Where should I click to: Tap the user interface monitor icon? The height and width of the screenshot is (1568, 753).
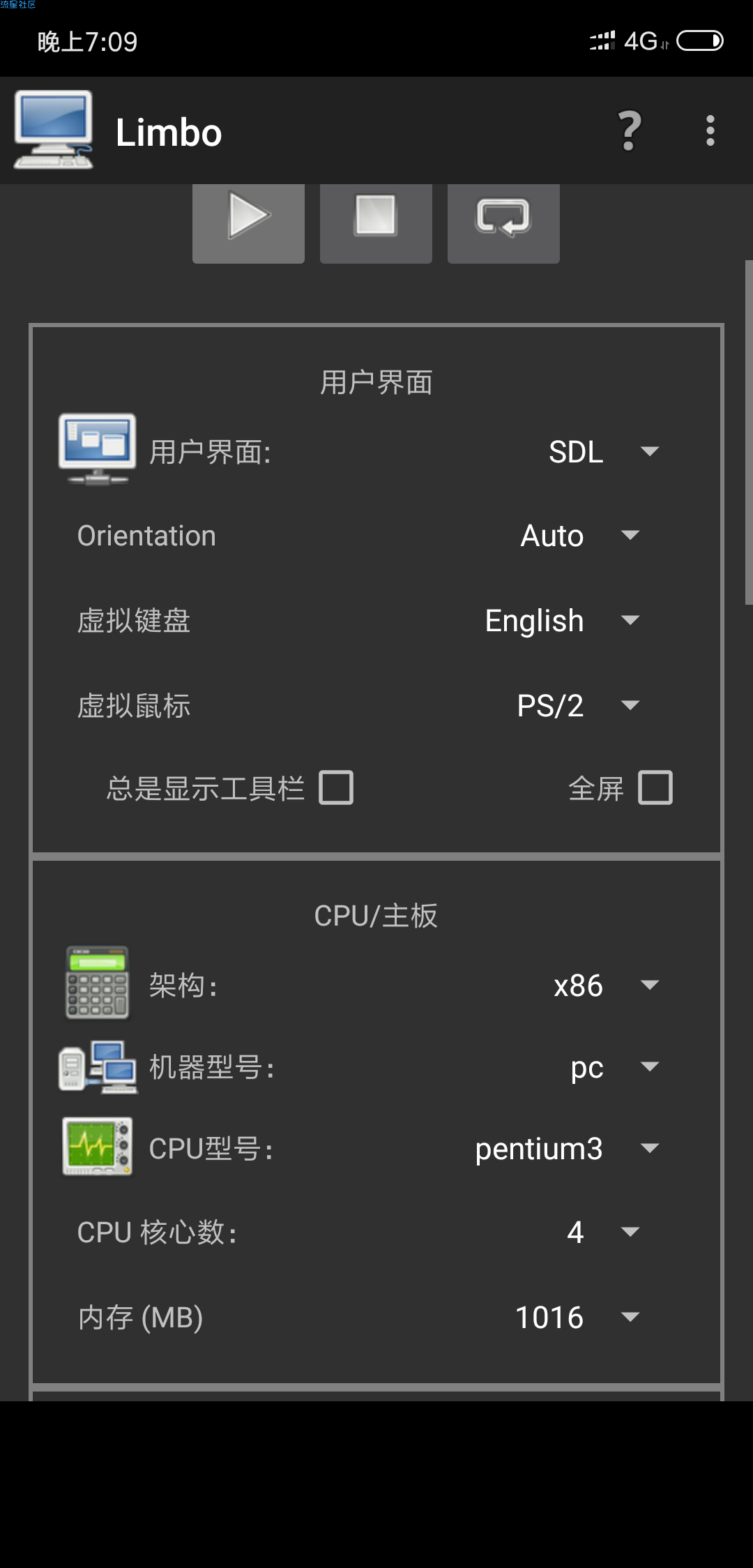(x=98, y=449)
